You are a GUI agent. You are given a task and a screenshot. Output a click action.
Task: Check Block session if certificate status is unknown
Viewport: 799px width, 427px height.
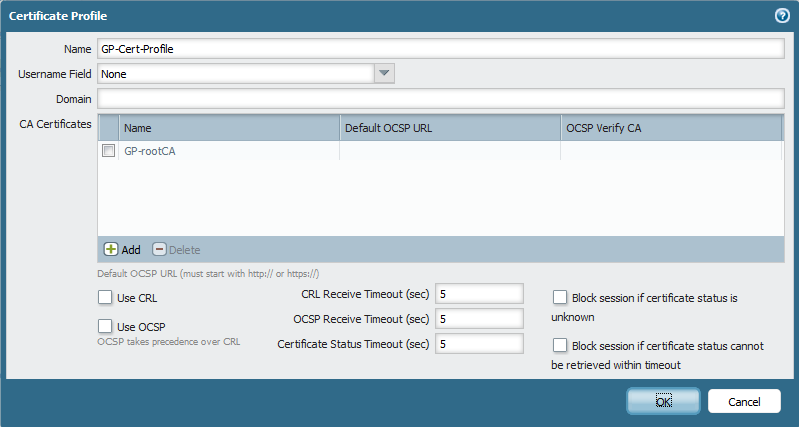(560, 298)
